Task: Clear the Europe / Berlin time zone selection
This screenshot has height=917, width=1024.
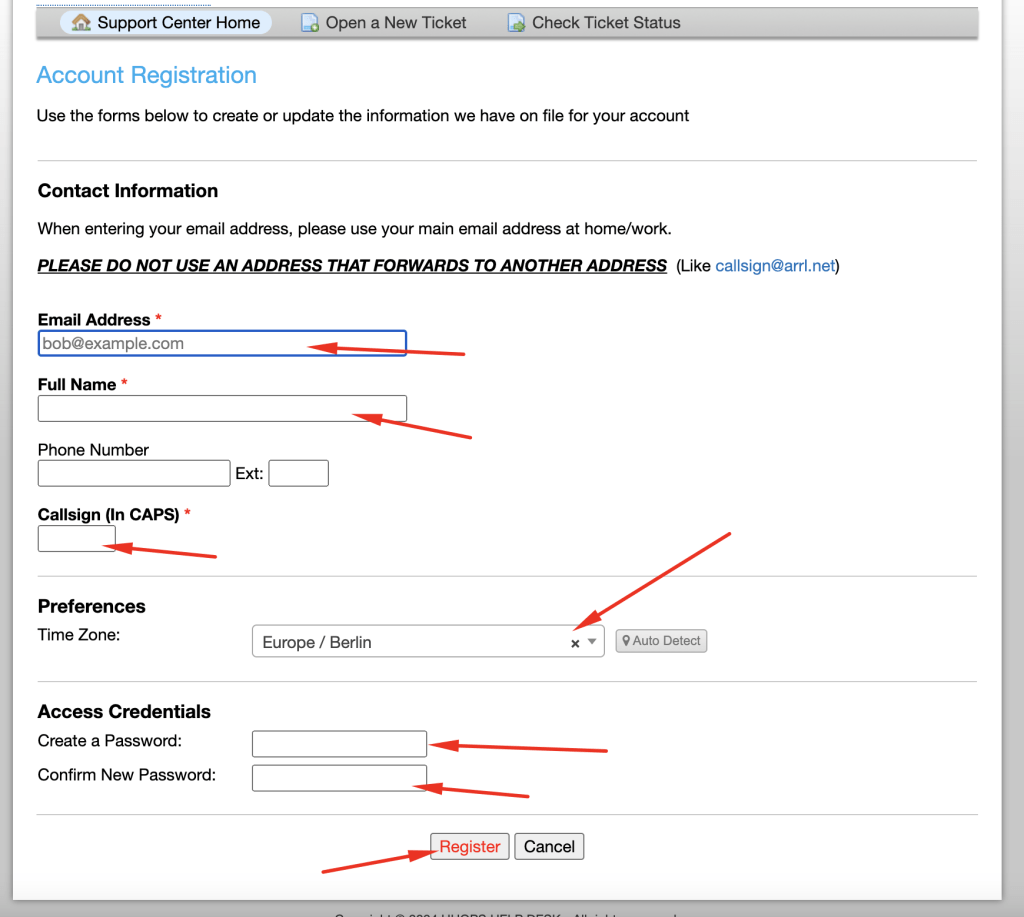Action: (575, 643)
